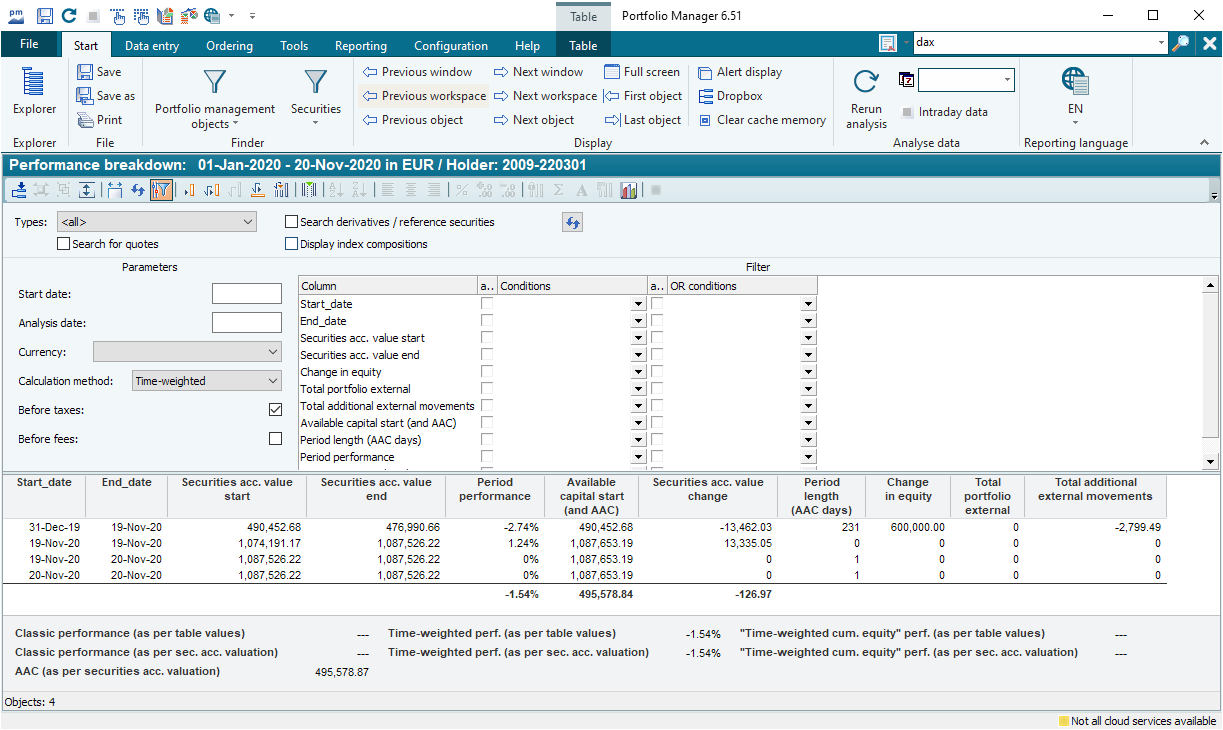Open the Currency dropdown
1223x730 pixels.
(x=187, y=352)
